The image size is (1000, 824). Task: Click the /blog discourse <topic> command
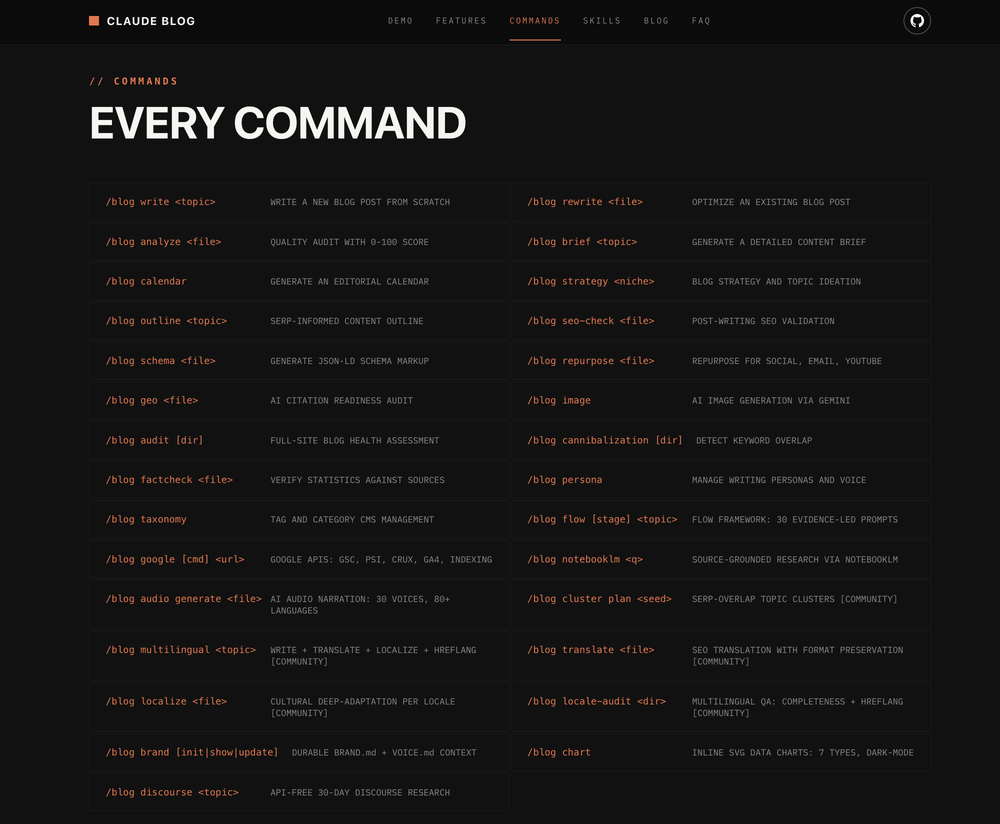point(172,792)
